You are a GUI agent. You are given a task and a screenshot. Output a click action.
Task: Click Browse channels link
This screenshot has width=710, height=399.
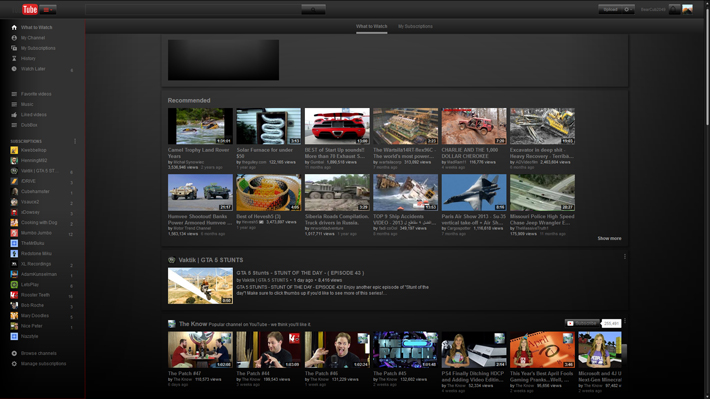(38, 353)
